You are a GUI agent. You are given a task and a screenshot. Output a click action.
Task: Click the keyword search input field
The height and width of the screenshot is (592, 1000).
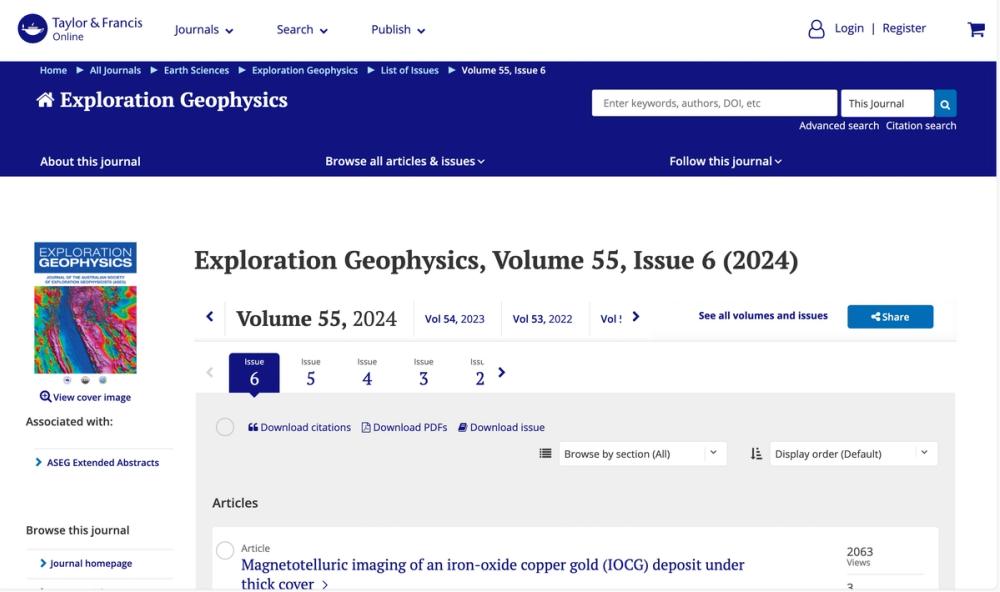point(714,103)
